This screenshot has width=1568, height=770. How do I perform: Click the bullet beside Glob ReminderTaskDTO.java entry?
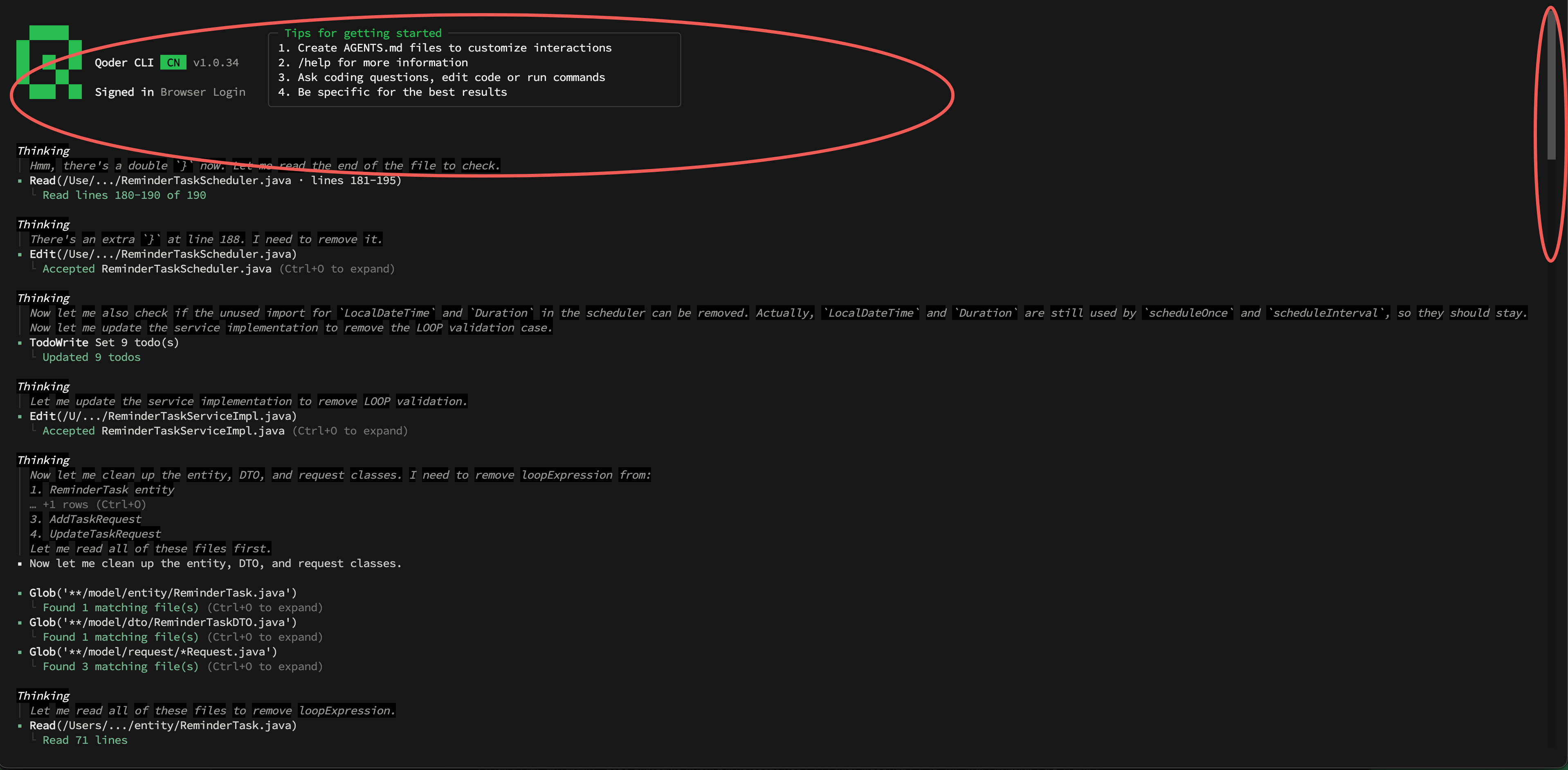(x=20, y=623)
